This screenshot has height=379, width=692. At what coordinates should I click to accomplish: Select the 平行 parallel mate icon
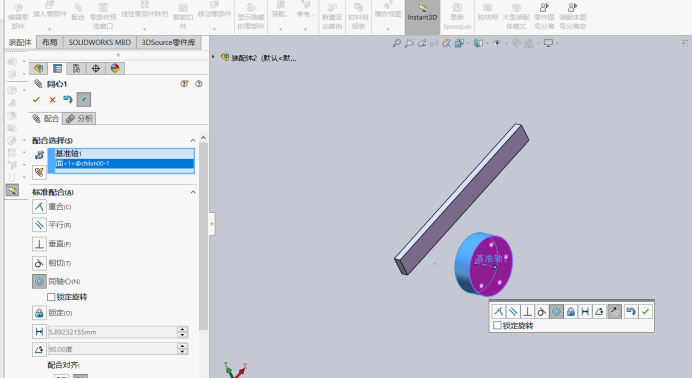tap(39, 225)
